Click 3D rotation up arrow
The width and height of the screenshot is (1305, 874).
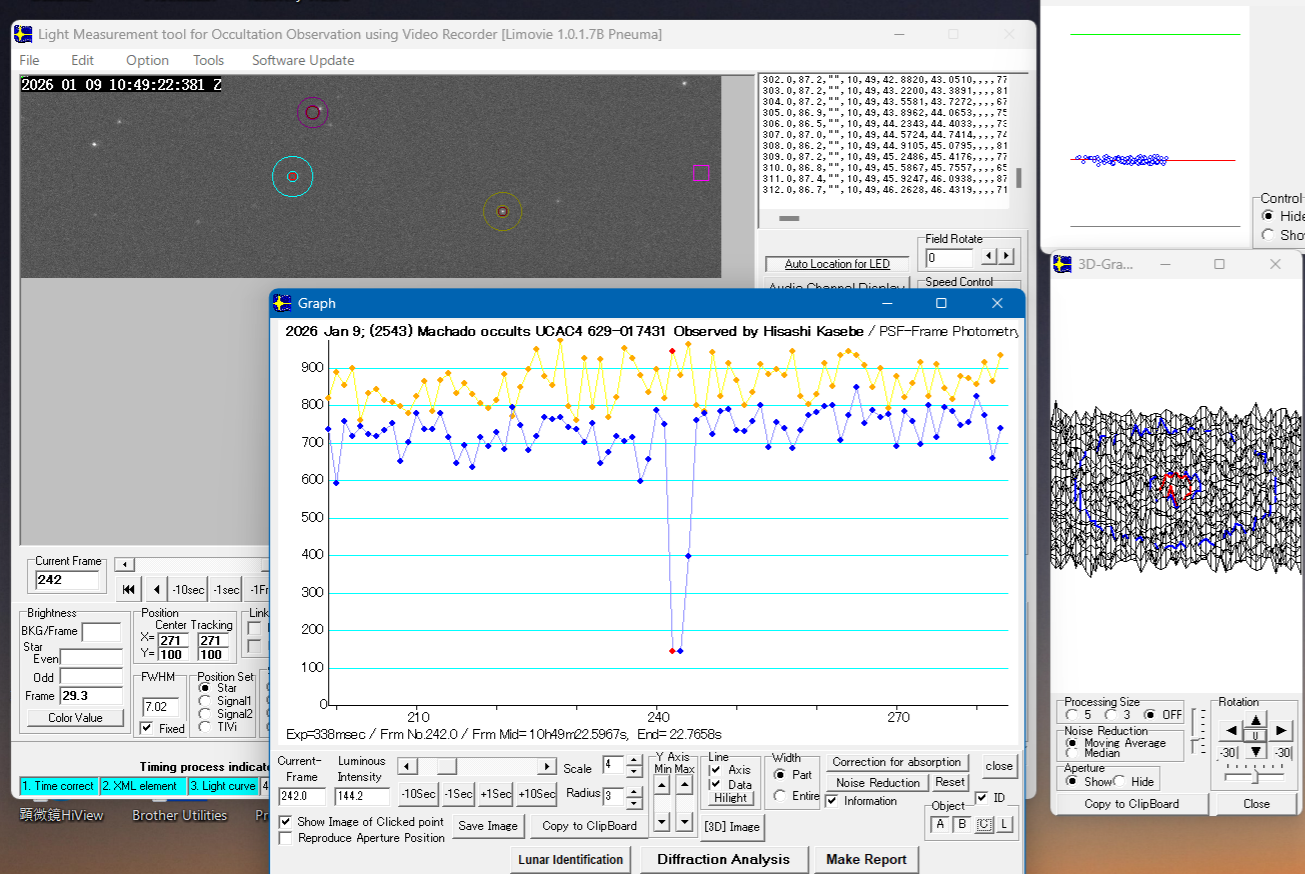pyautogui.click(x=1256, y=718)
